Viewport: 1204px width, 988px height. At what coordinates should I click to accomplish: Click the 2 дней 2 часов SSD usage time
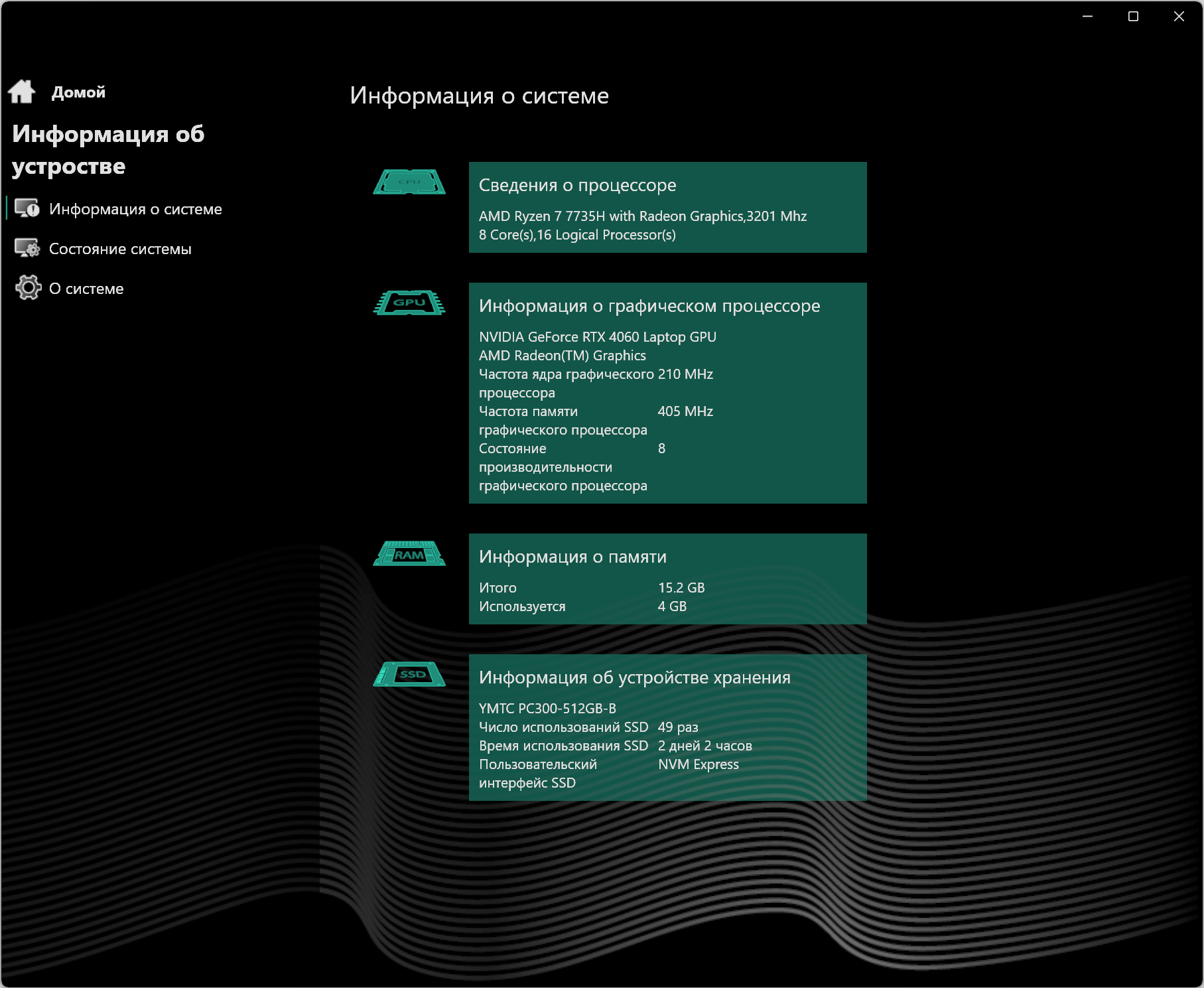pyautogui.click(x=705, y=746)
